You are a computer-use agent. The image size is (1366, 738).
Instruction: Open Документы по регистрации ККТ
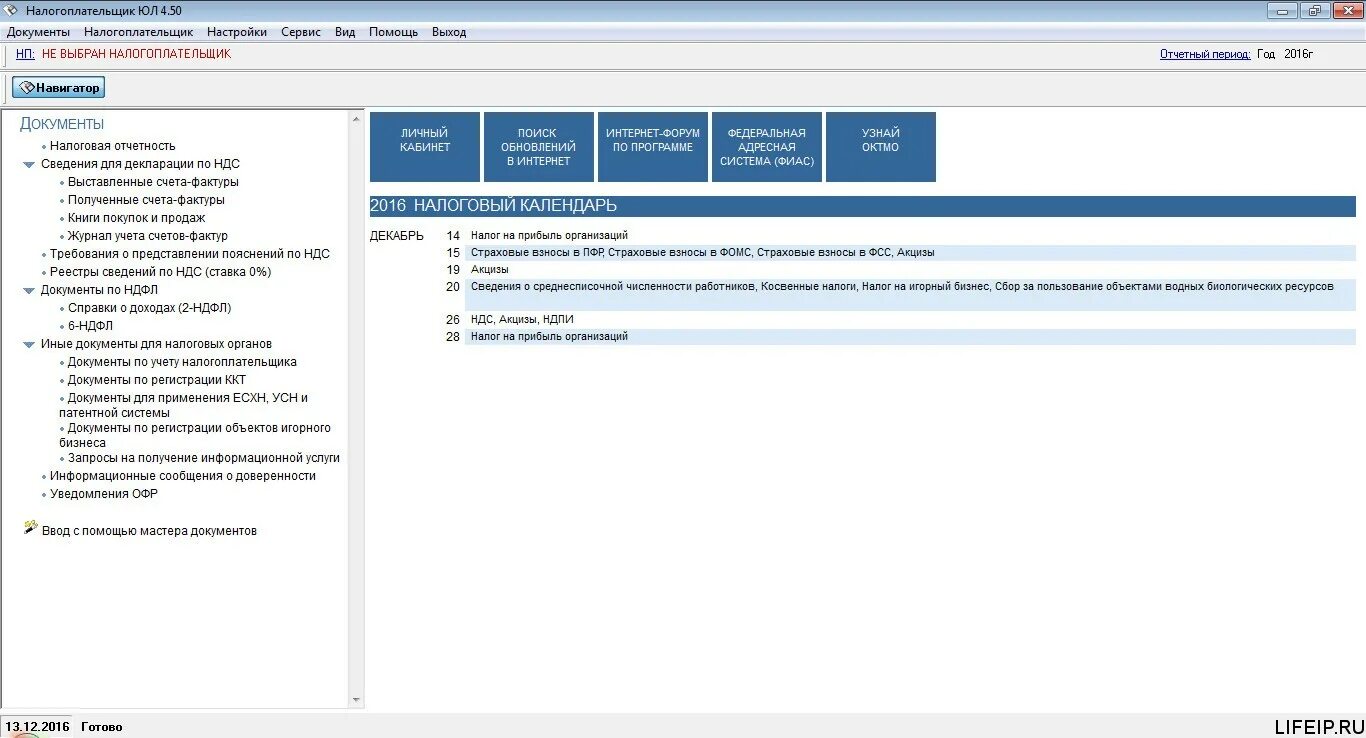tap(156, 380)
